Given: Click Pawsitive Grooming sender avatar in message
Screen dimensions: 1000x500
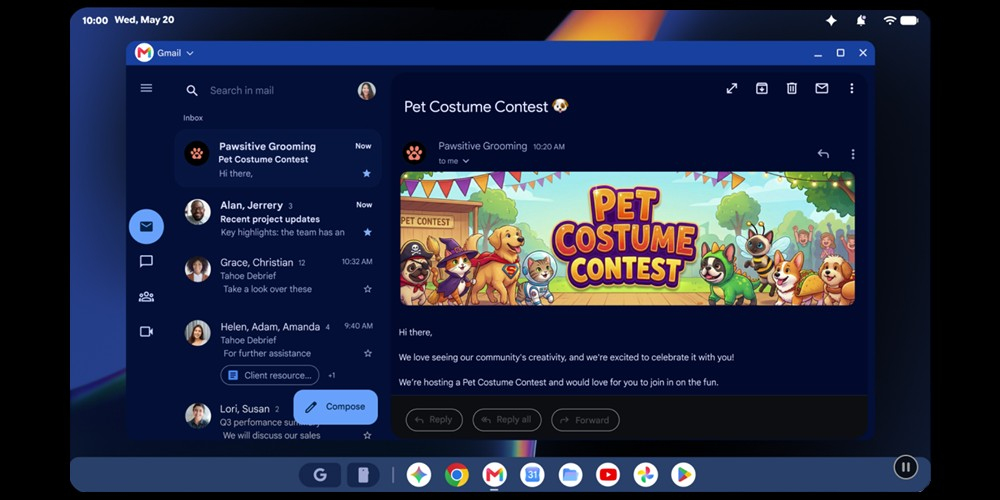Looking at the screenshot, I should (415, 153).
